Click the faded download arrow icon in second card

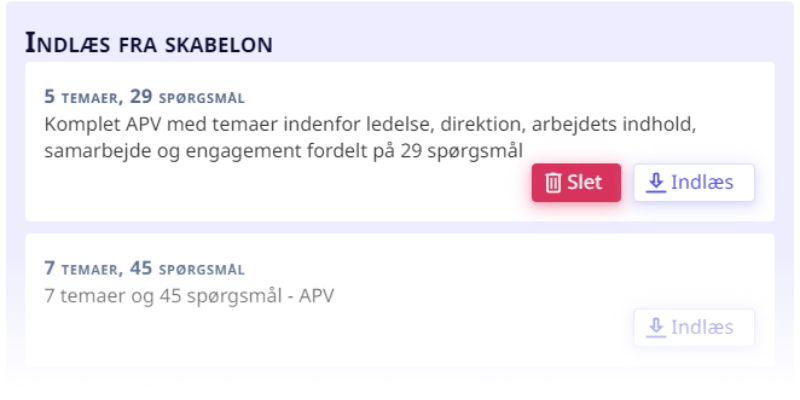point(656,328)
